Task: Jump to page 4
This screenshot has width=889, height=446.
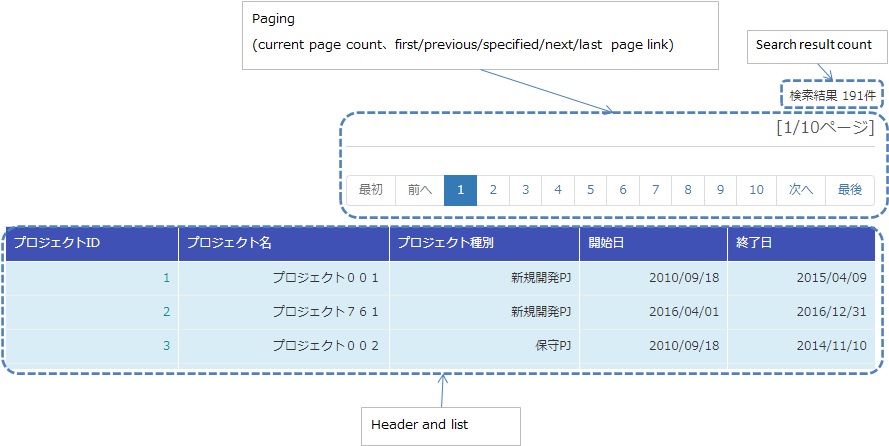Action: coord(558,190)
